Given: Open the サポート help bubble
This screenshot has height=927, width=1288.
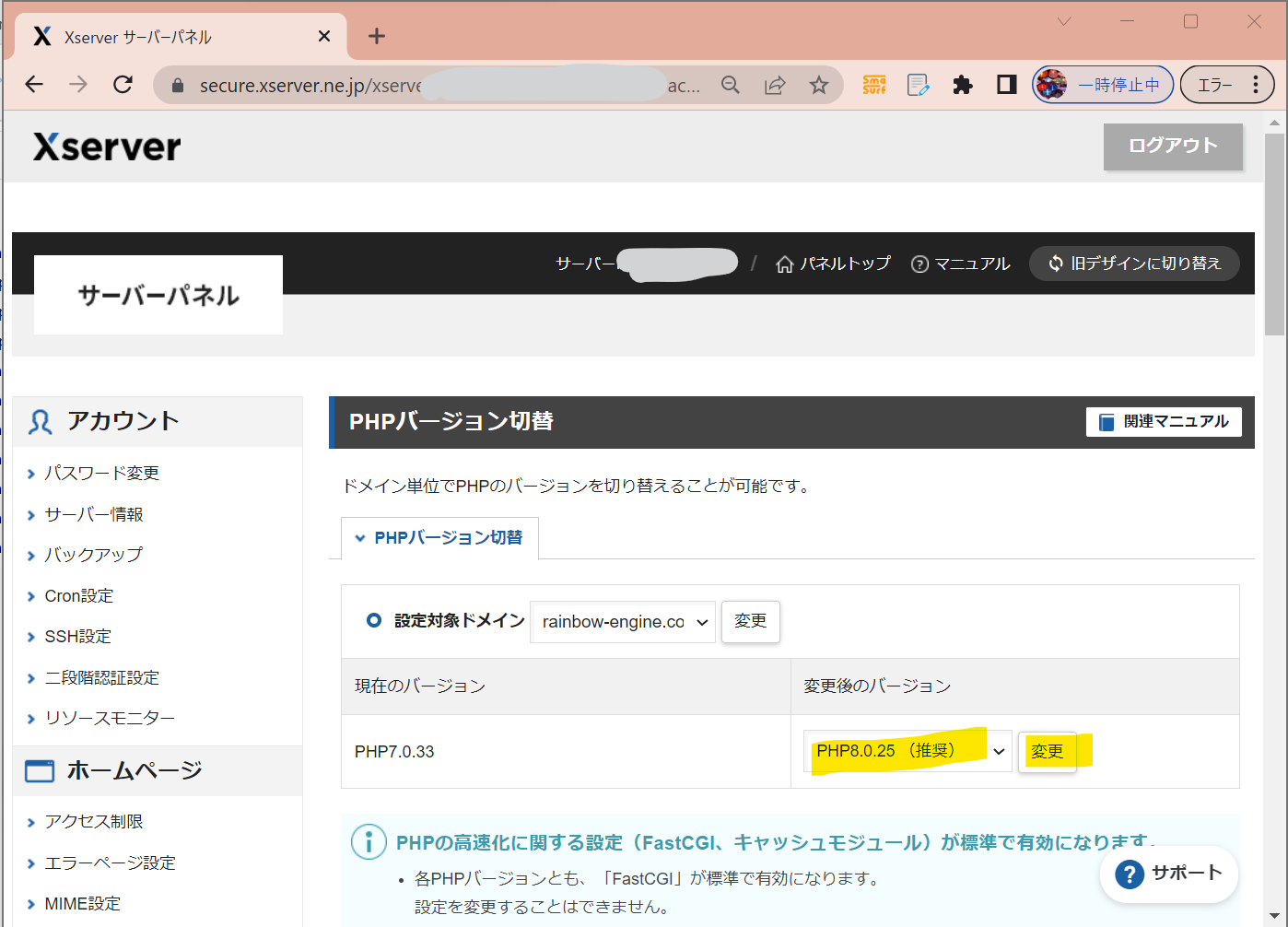Looking at the screenshot, I should pyautogui.click(x=1169, y=874).
